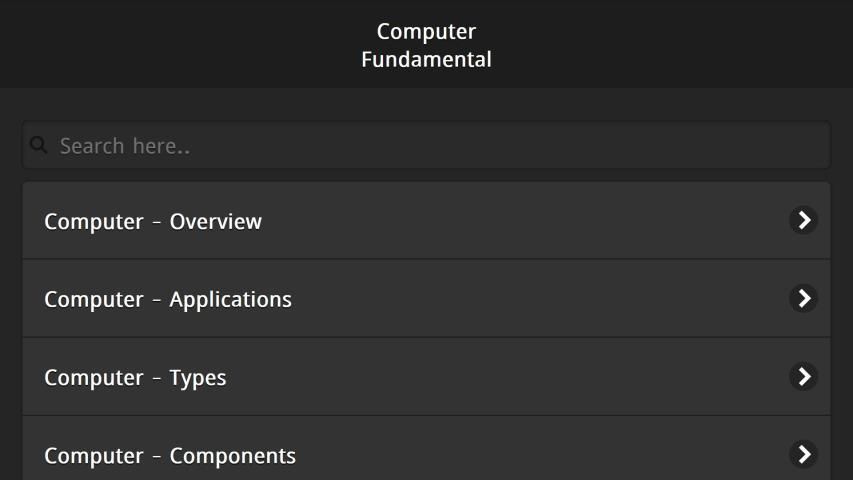
Task: Click the word 'Applications' in the second row
Action: coord(230,300)
